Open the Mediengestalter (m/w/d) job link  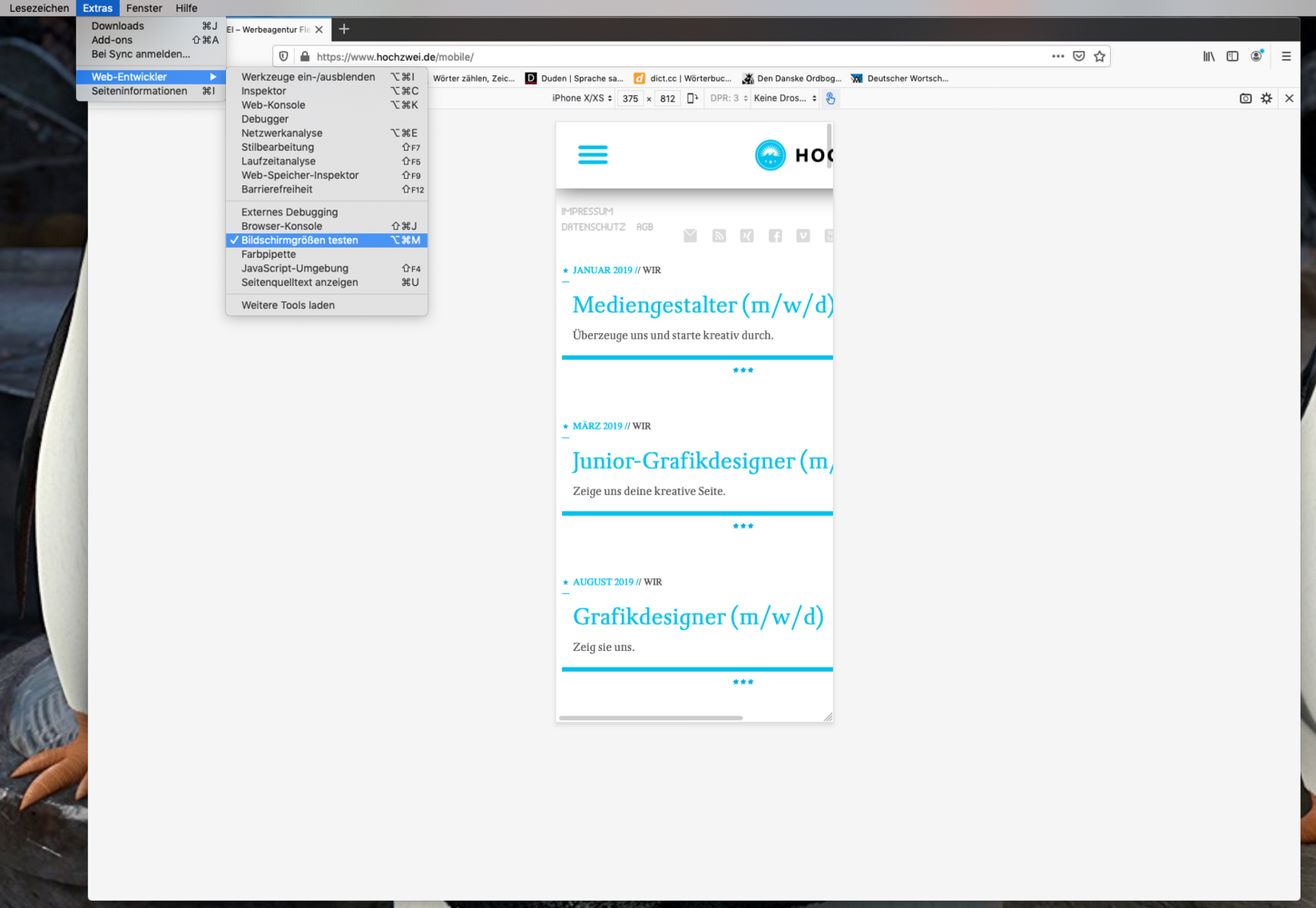(x=702, y=305)
